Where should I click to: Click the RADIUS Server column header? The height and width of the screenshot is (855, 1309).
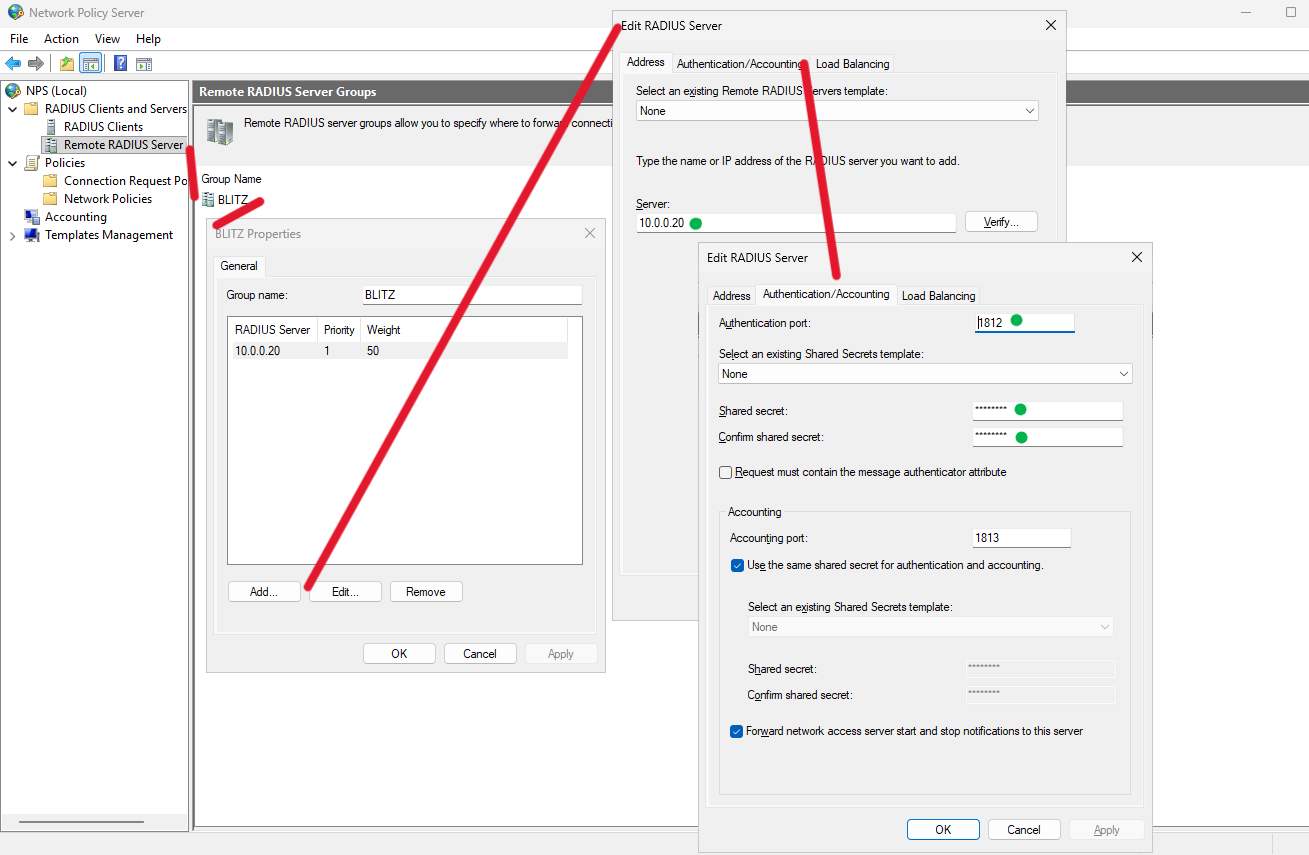click(x=273, y=330)
